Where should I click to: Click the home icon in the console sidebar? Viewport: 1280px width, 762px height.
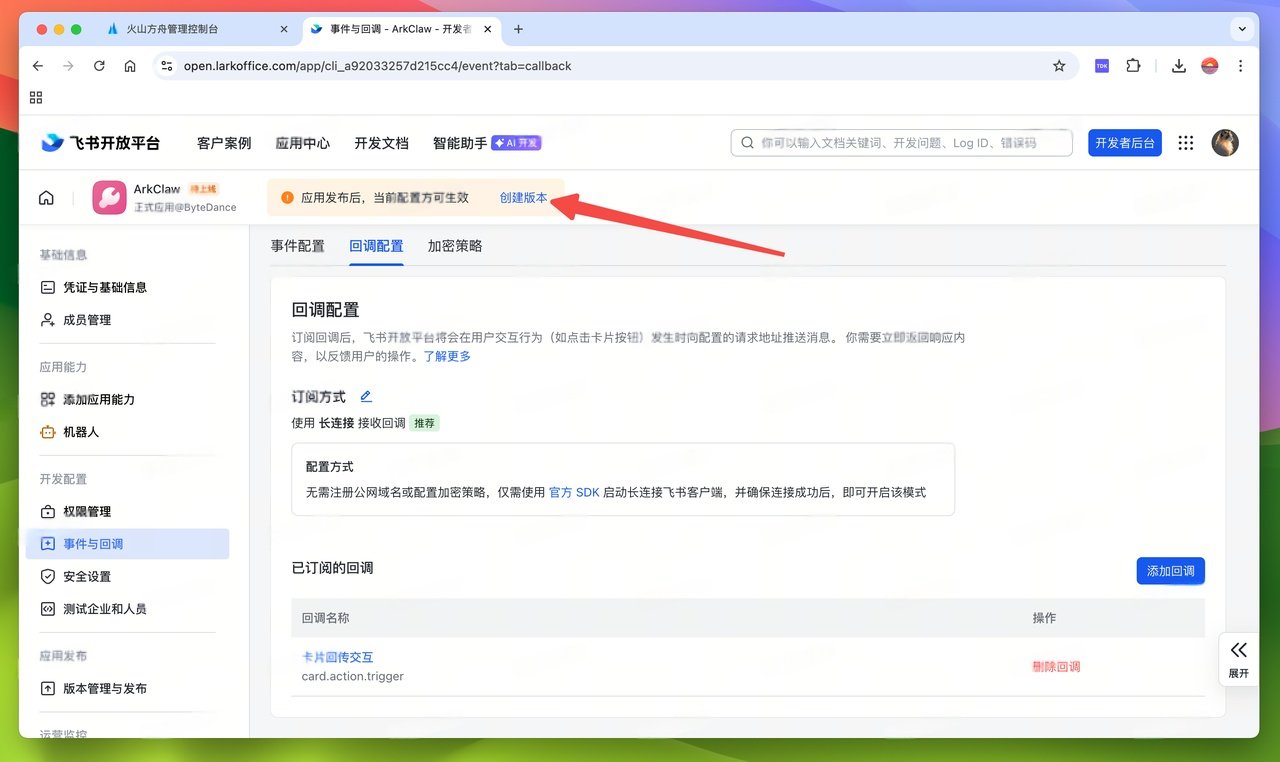pyautogui.click(x=45, y=197)
